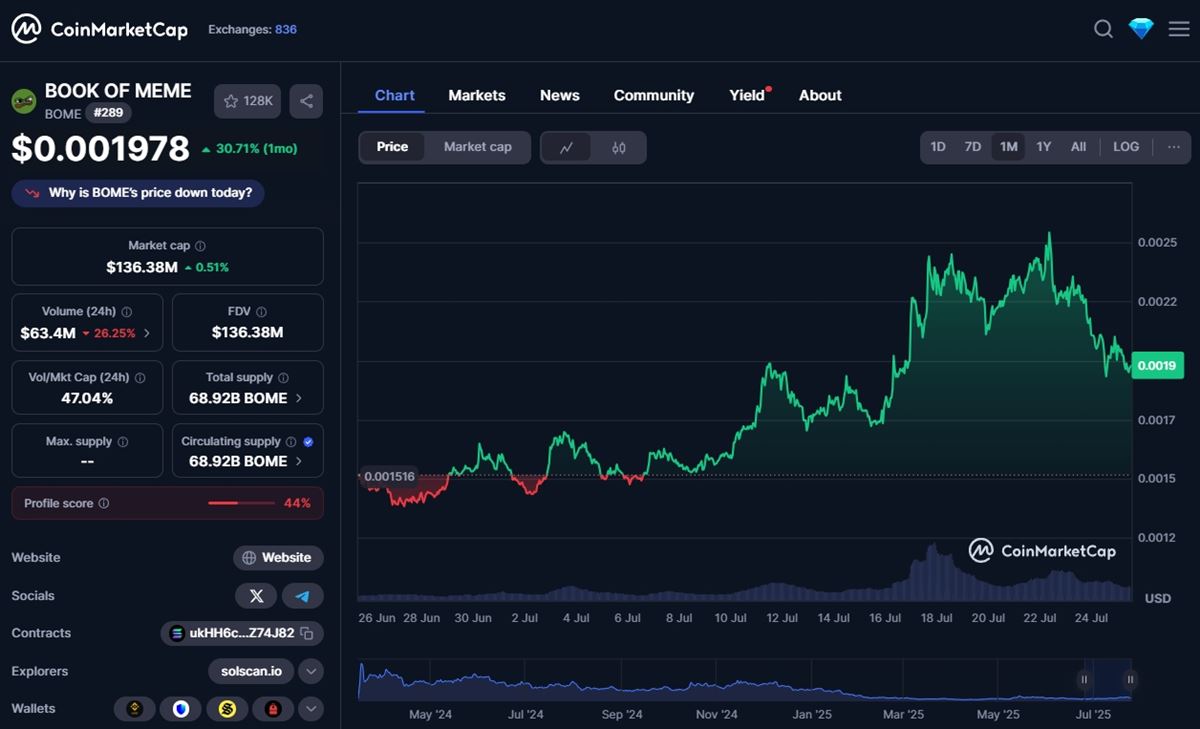Click the info icon next to Profile score
This screenshot has height=729, width=1200.
[x=104, y=504]
